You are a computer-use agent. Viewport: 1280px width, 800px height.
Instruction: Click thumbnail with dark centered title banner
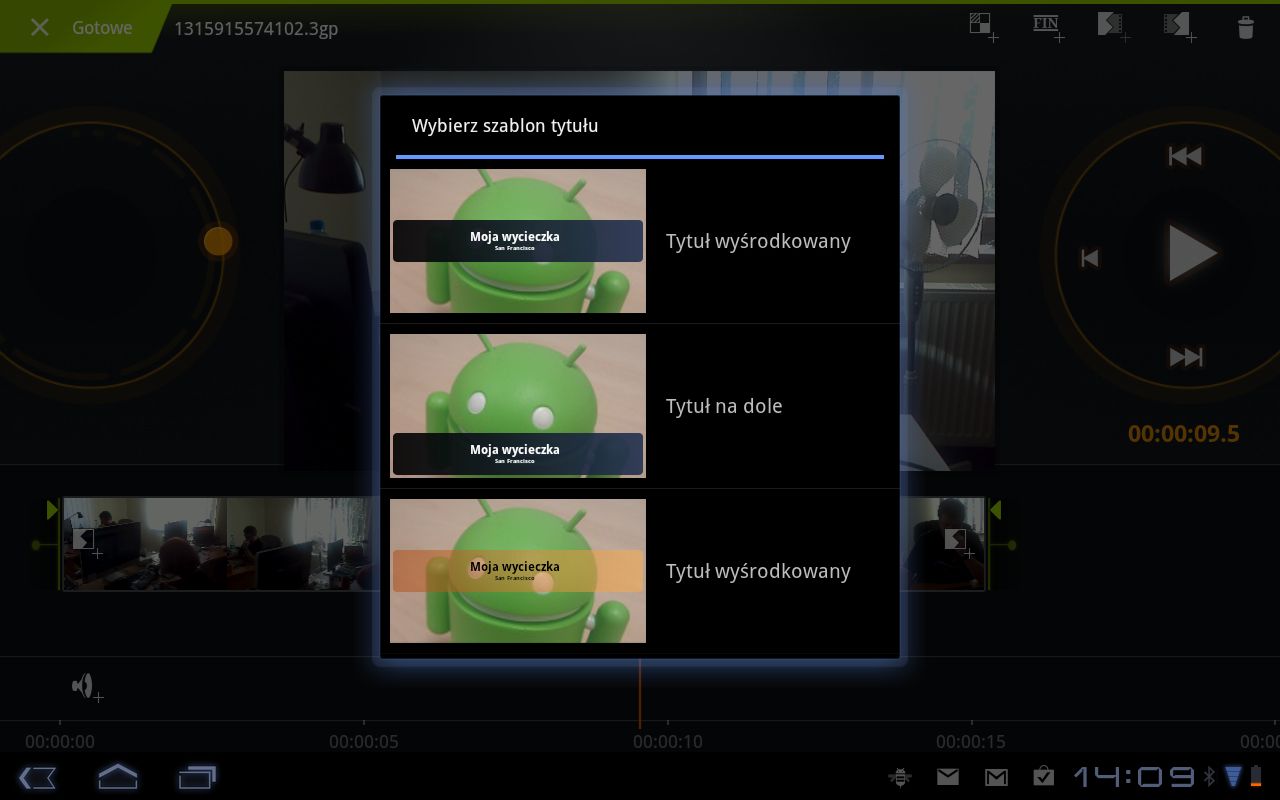pos(518,241)
